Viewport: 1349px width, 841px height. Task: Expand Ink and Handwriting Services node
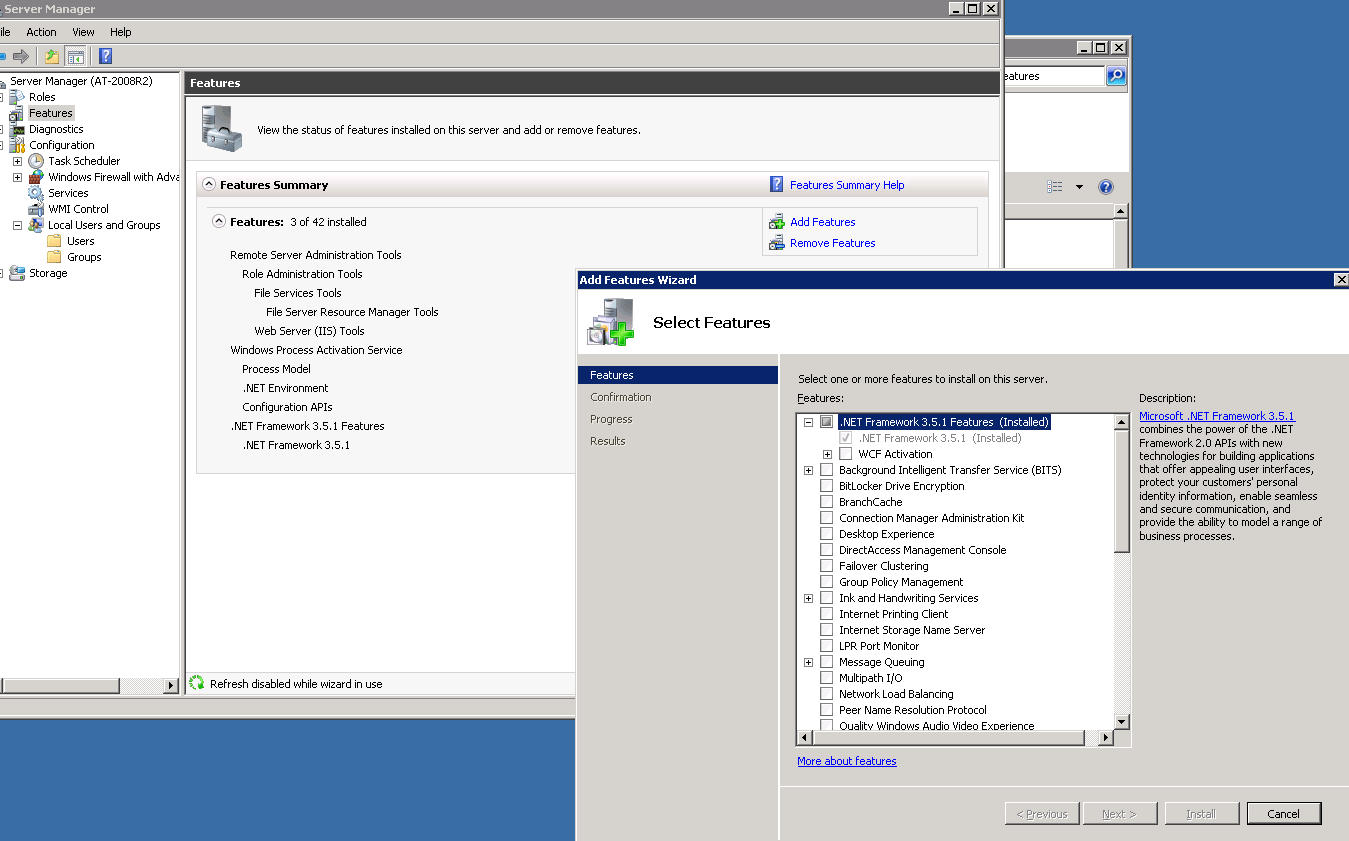(x=808, y=598)
